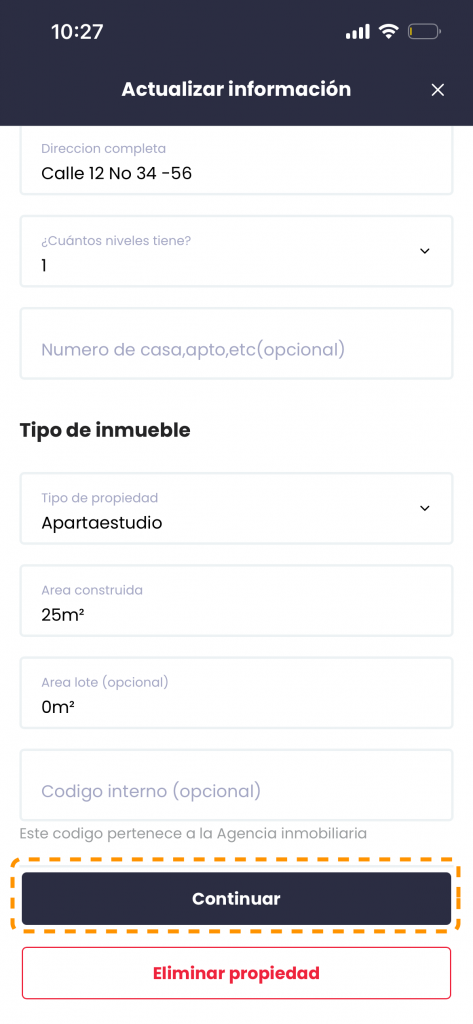Image resolution: width=473 pixels, height=1024 pixels.
Task: Tap the Tipo de inmueble section heading
Action: 105,430
